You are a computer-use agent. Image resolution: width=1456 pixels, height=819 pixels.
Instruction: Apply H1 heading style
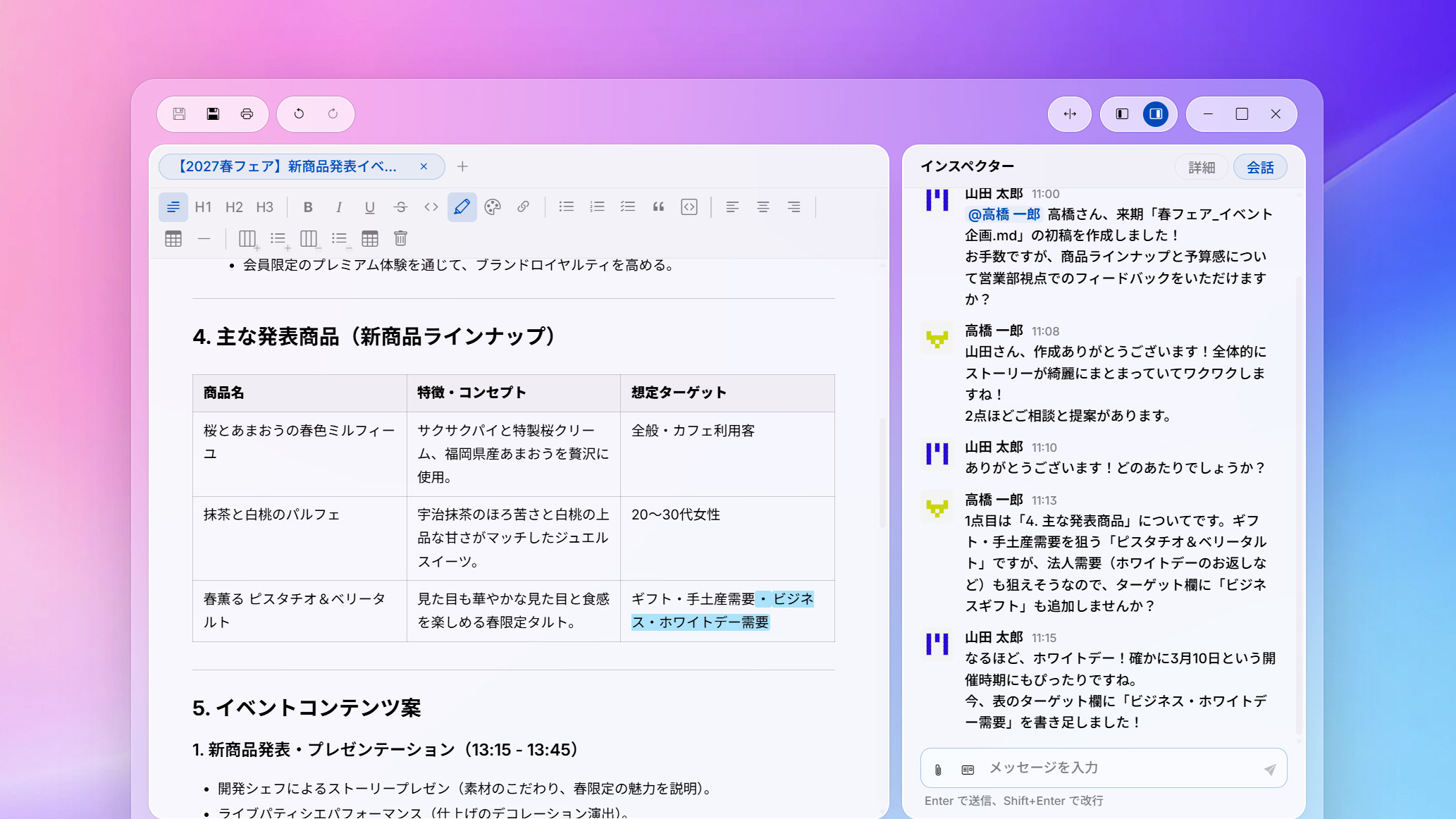pyautogui.click(x=203, y=207)
